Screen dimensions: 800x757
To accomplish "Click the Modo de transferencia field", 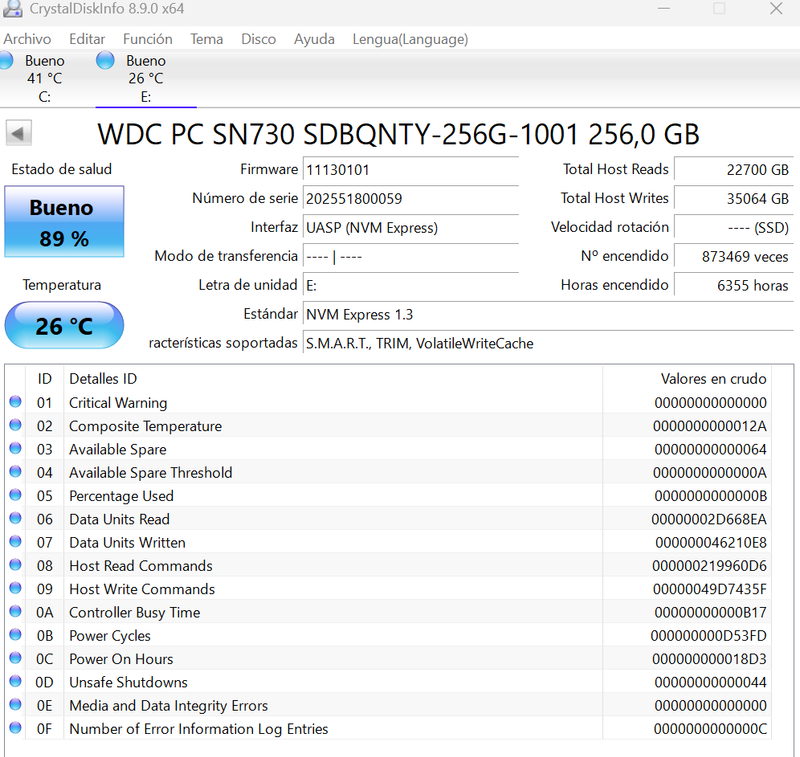I will click(411, 256).
